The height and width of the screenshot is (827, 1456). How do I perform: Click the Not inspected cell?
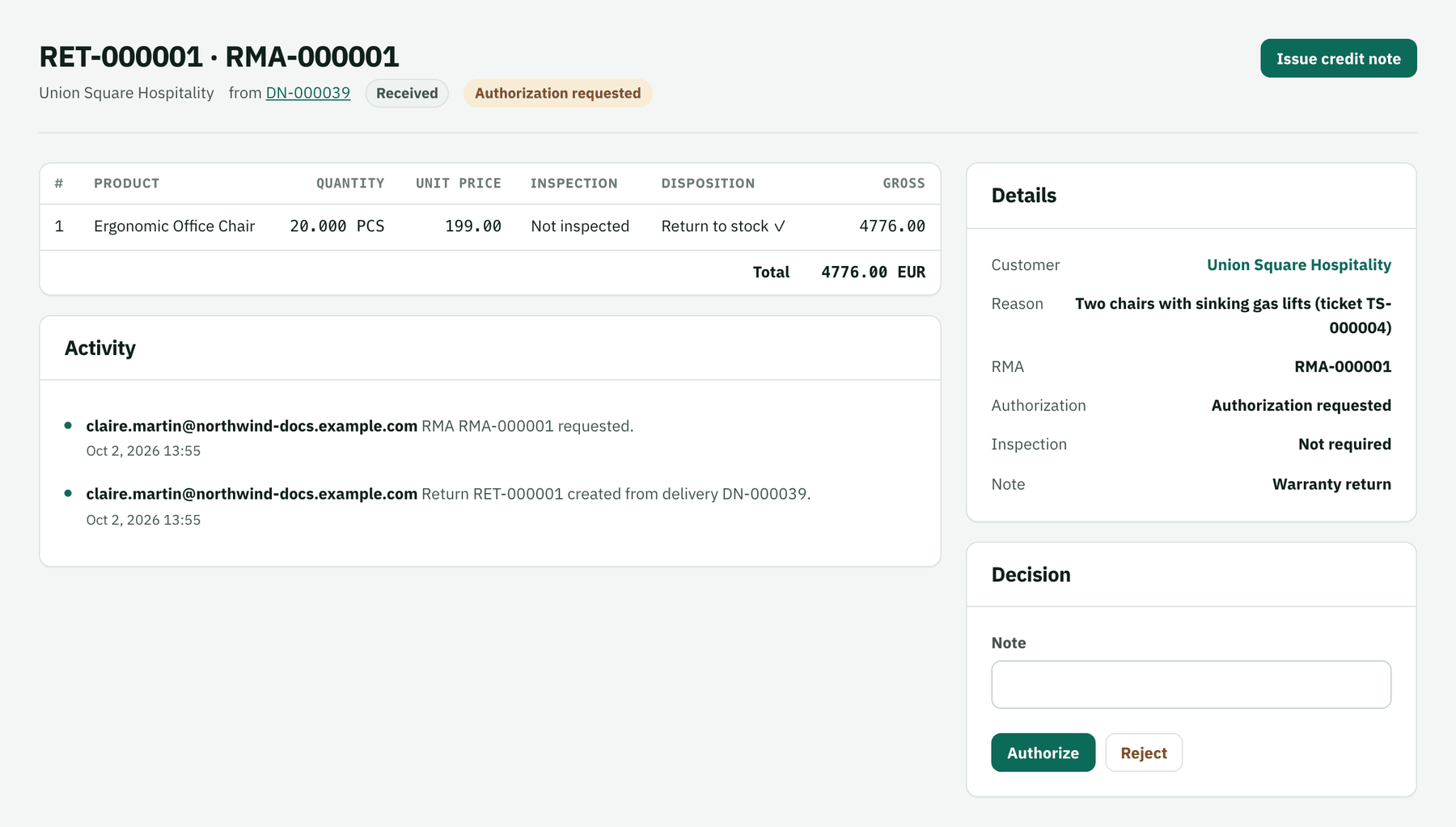pyautogui.click(x=580, y=226)
